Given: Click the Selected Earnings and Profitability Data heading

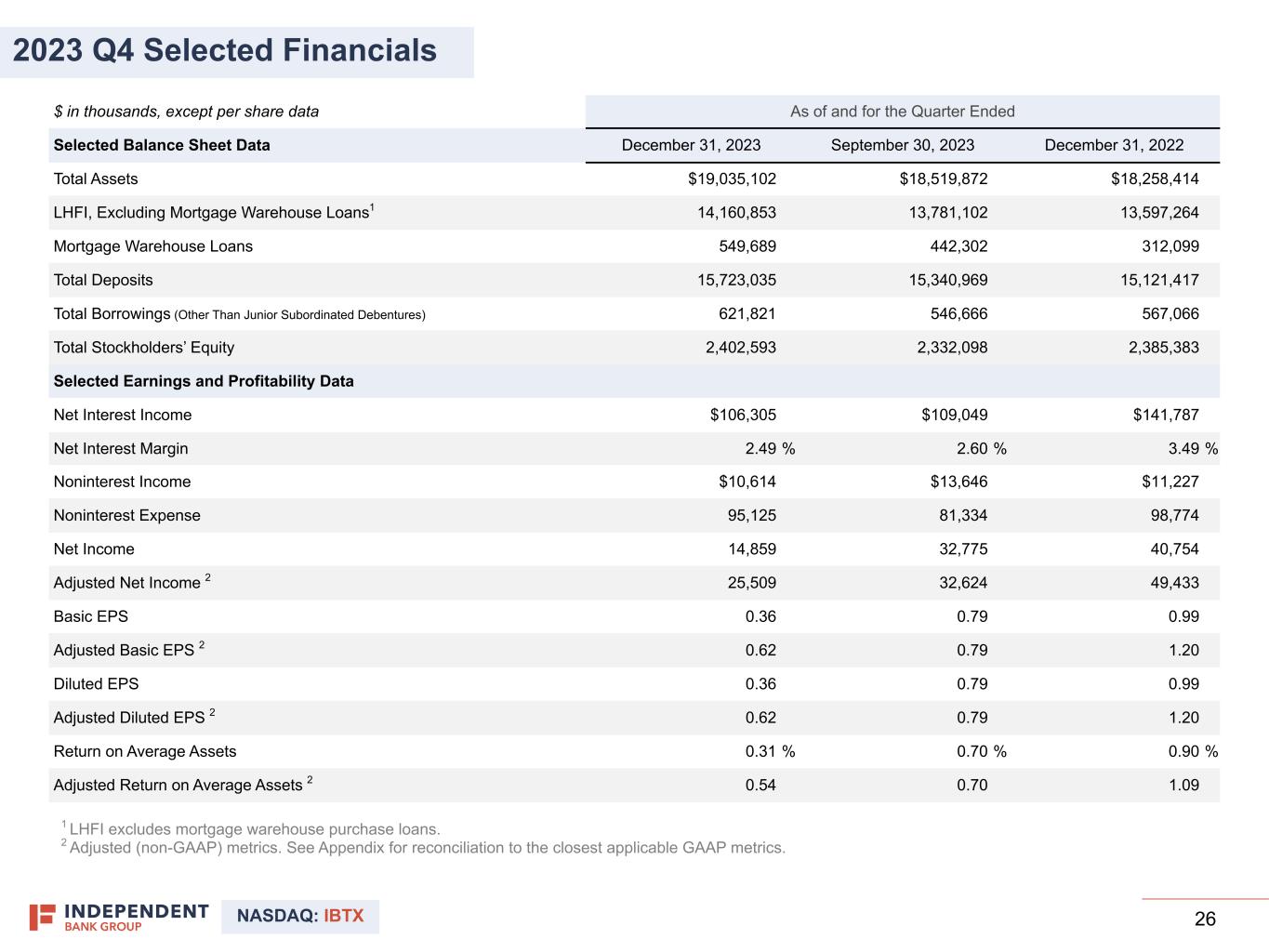Looking at the screenshot, I should 204,381.
